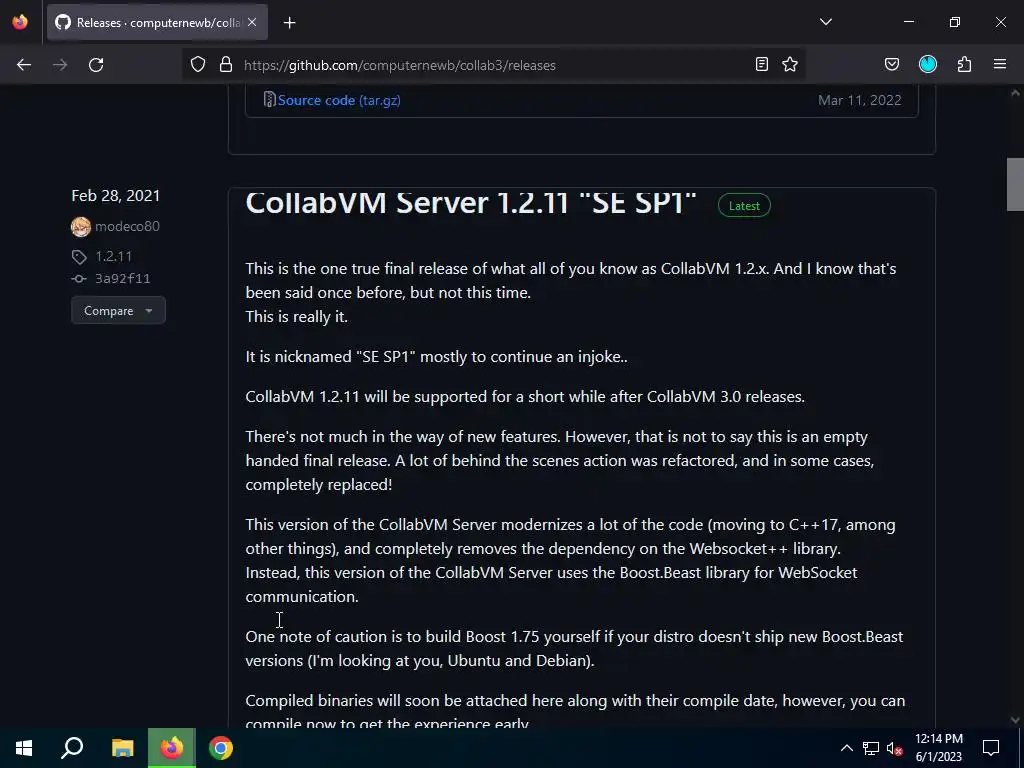Screen dimensions: 1024x768
Task: Launch Google Chrome from the taskbar
Action: point(221,748)
